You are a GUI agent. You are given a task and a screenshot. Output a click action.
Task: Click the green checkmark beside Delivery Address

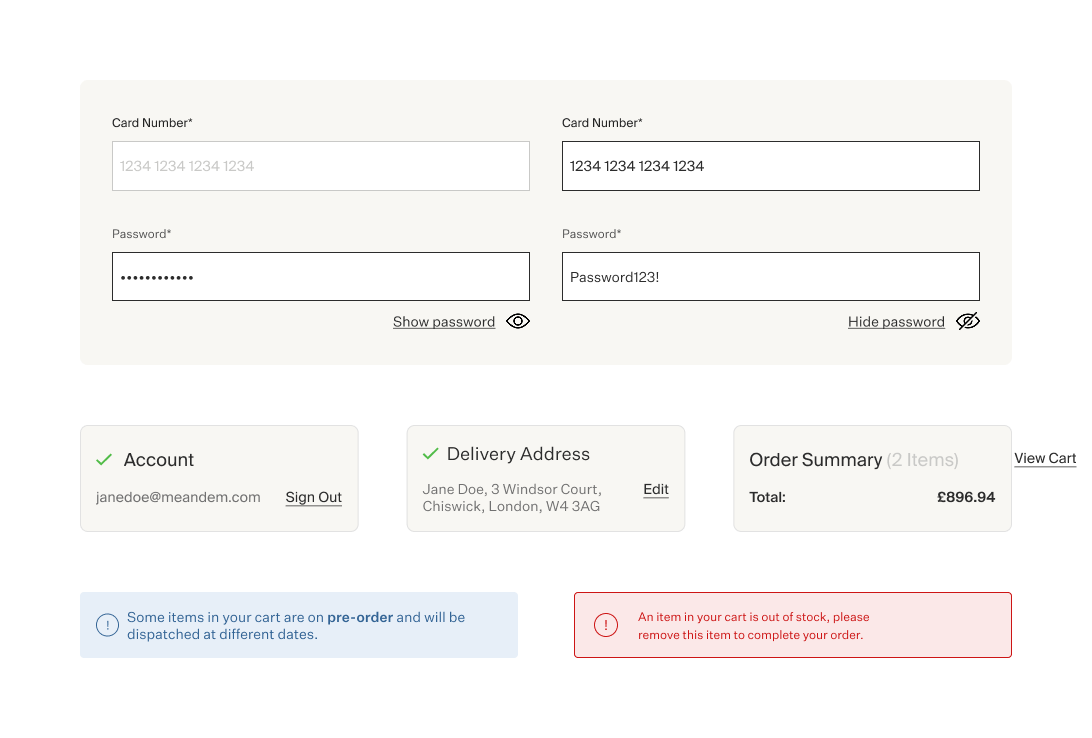(x=430, y=454)
